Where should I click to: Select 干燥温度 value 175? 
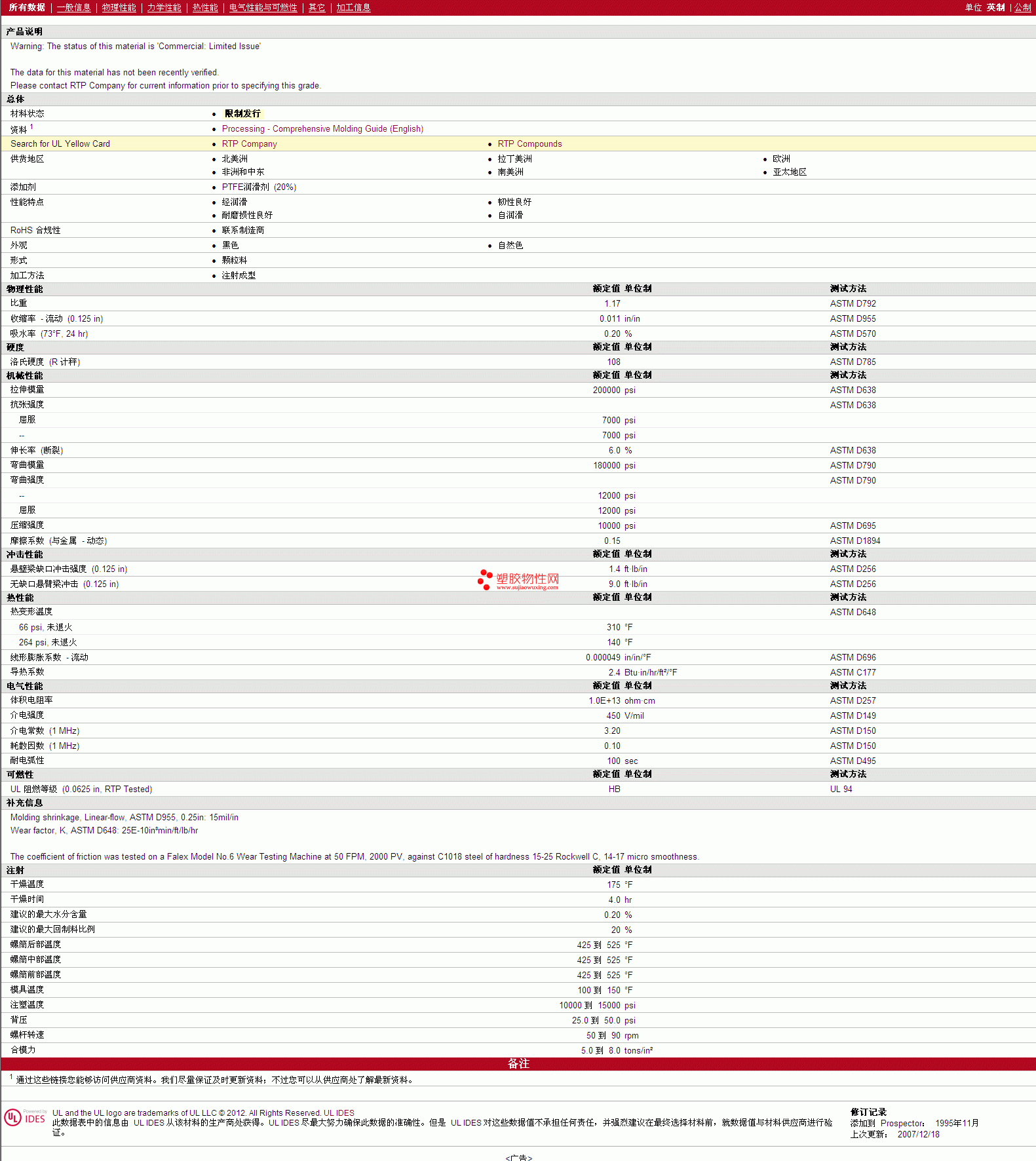click(x=613, y=885)
